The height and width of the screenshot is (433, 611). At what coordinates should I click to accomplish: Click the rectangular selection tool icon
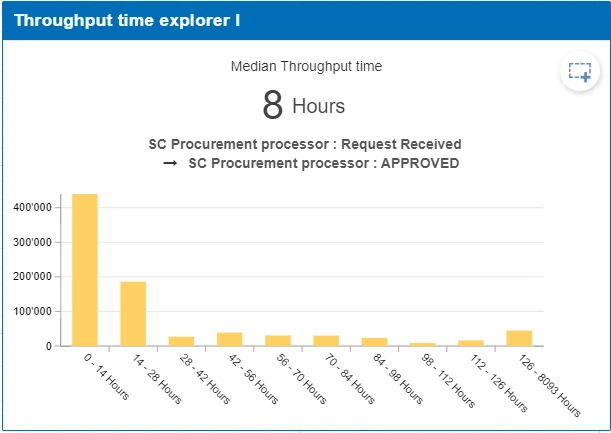tap(580, 72)
